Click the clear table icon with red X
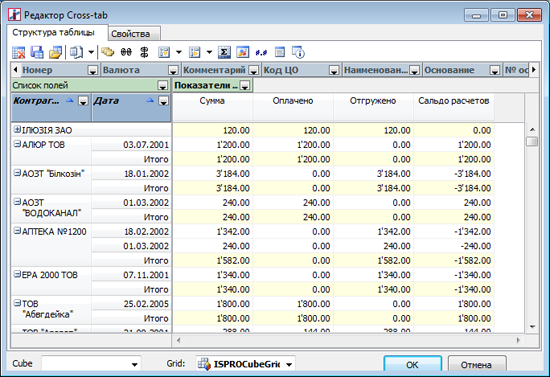Screen dimensions: 550x377 click(19, 53)
